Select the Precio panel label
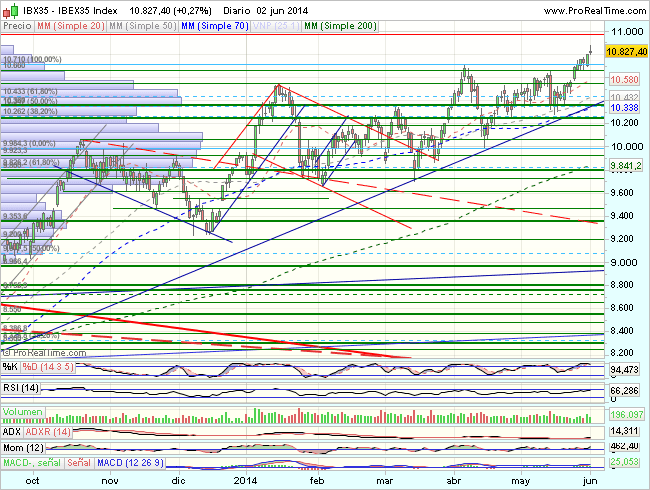 click(17, 25)
